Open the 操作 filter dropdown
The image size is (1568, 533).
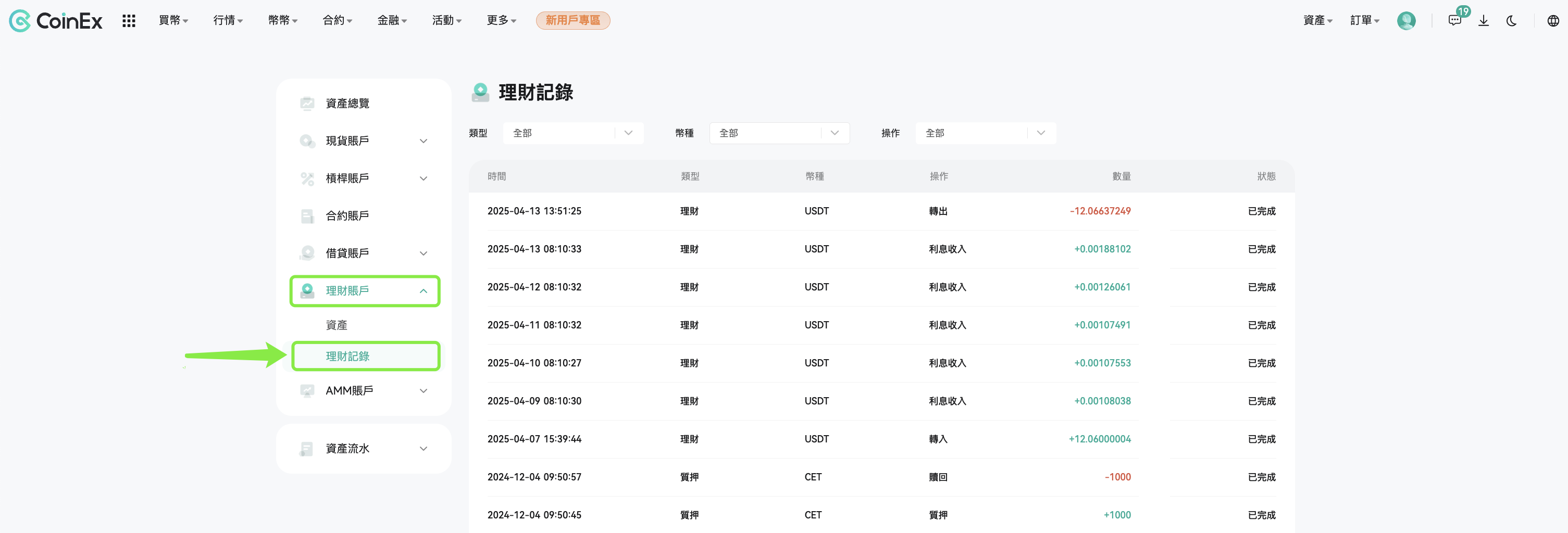coord(986,133)
